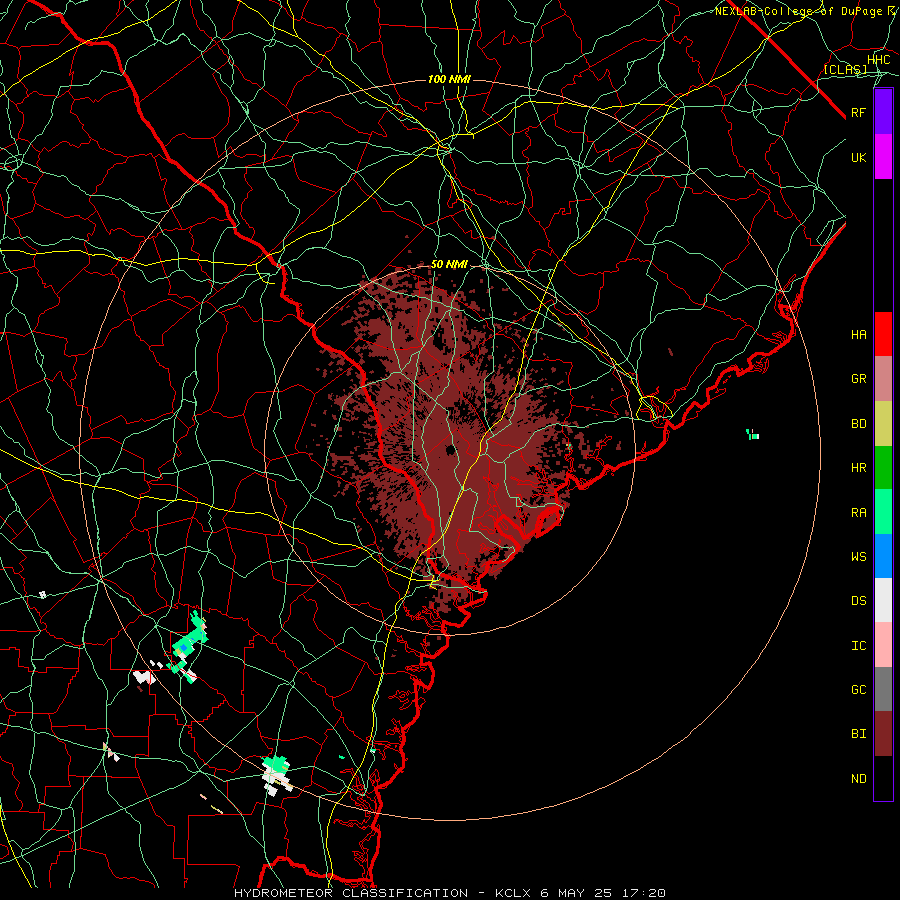Click the HYDROMETEOR CLASSIFICATION caption text
The image size is (900, 900).
[x=351, y=893]
